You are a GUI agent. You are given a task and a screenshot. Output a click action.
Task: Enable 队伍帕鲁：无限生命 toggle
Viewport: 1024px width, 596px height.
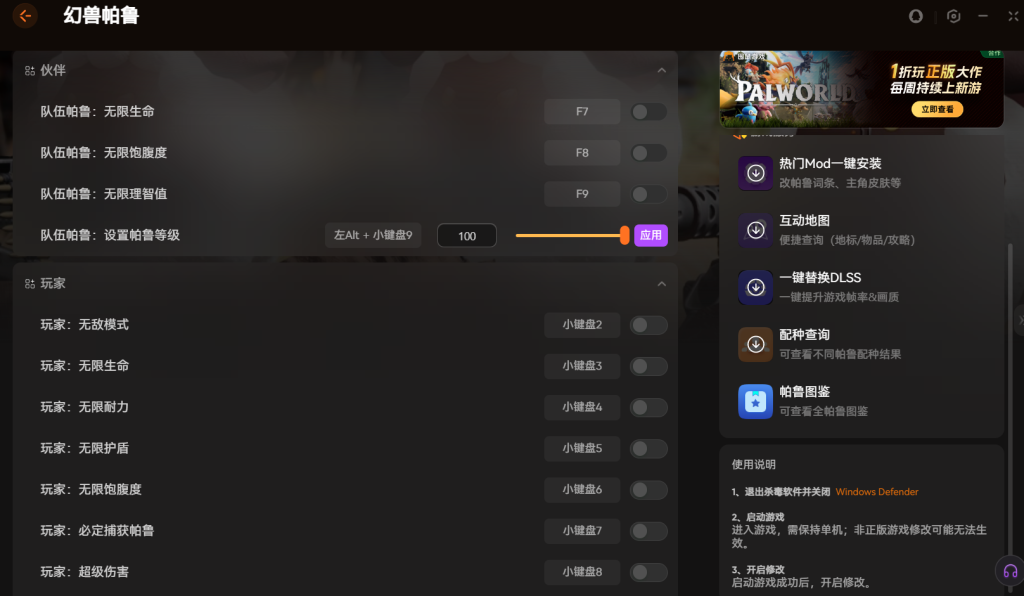649,112
